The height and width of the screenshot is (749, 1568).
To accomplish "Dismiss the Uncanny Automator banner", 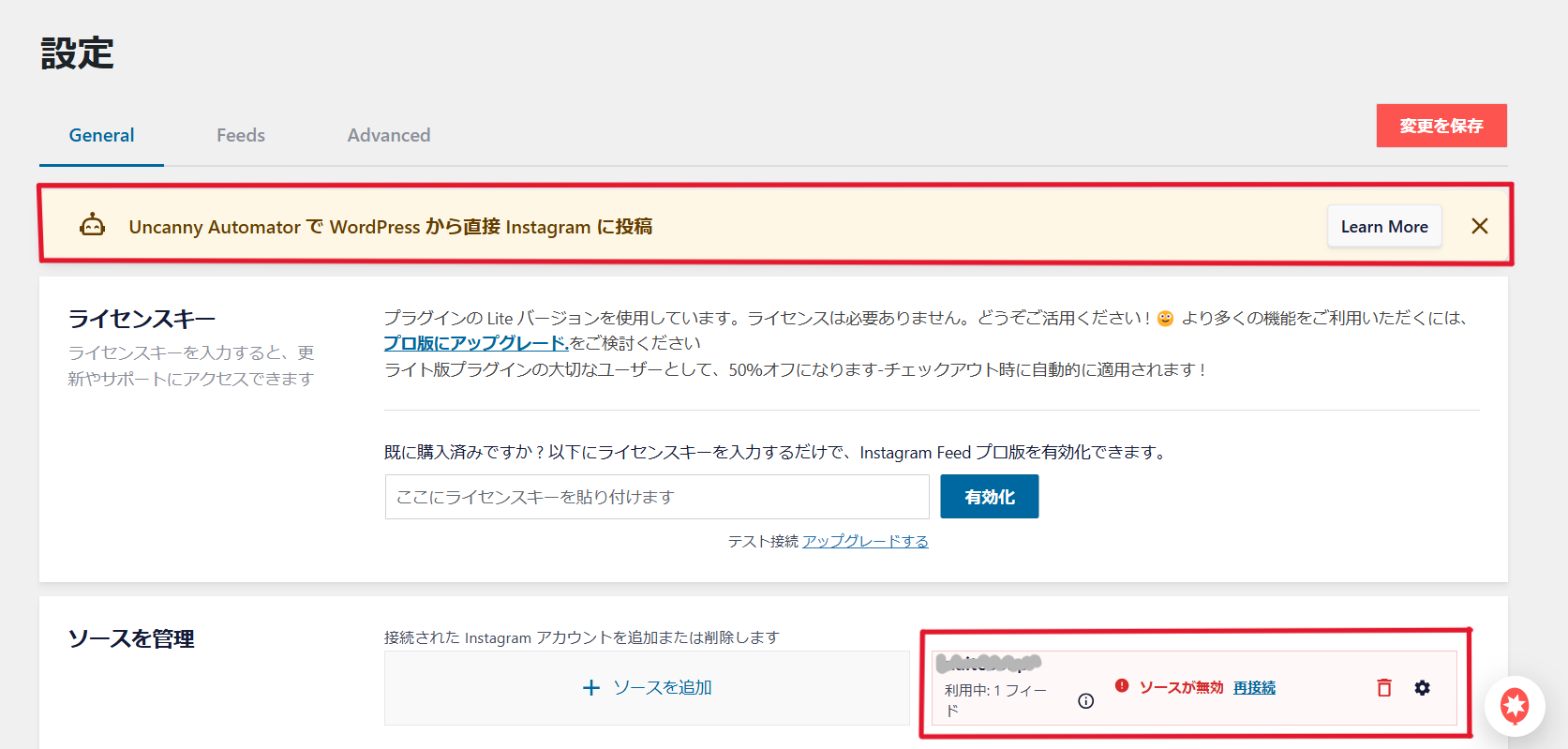I will click(x=1479, y=226).
